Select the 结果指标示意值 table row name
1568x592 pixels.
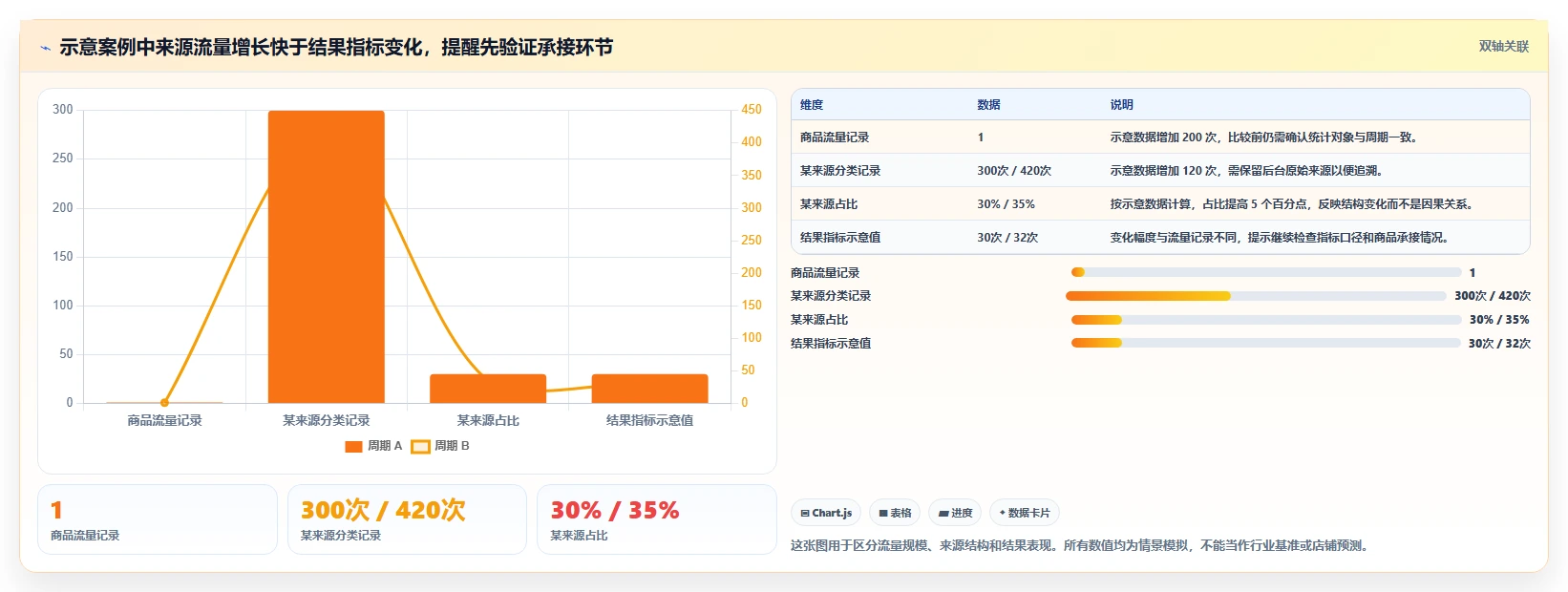coord(840,238)
